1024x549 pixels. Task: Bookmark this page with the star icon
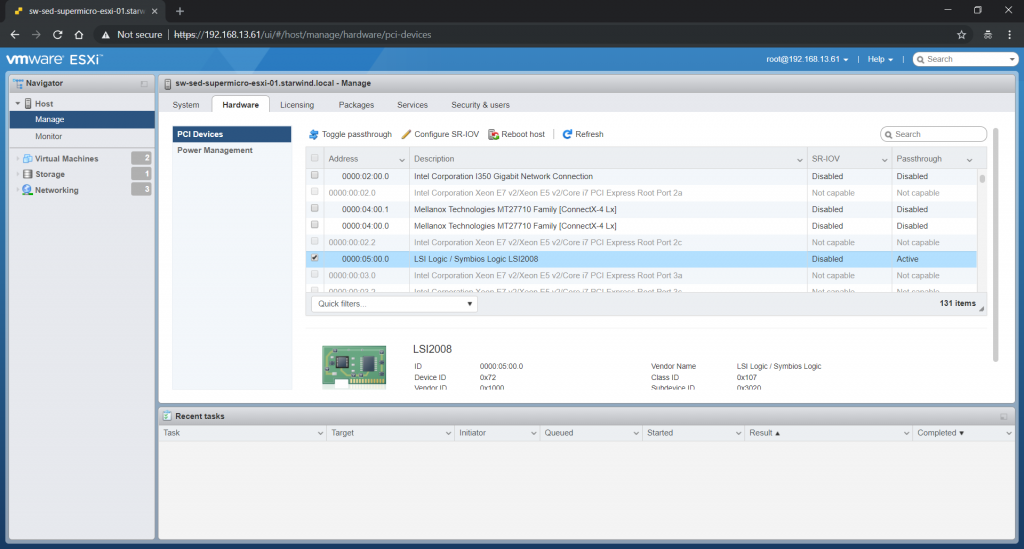click(x=961, y=35)
